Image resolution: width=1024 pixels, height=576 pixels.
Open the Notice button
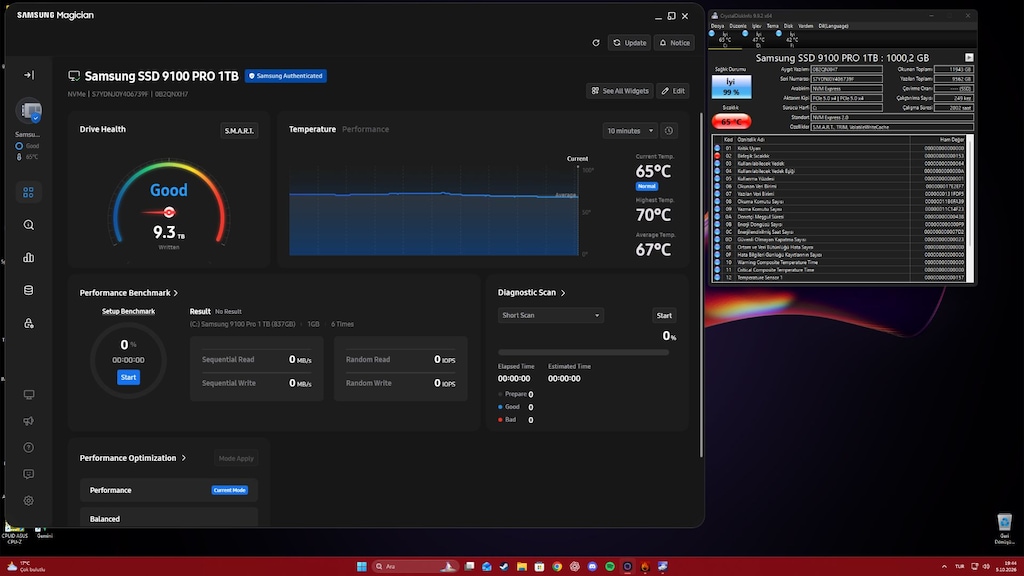click(x=675, y=43)
